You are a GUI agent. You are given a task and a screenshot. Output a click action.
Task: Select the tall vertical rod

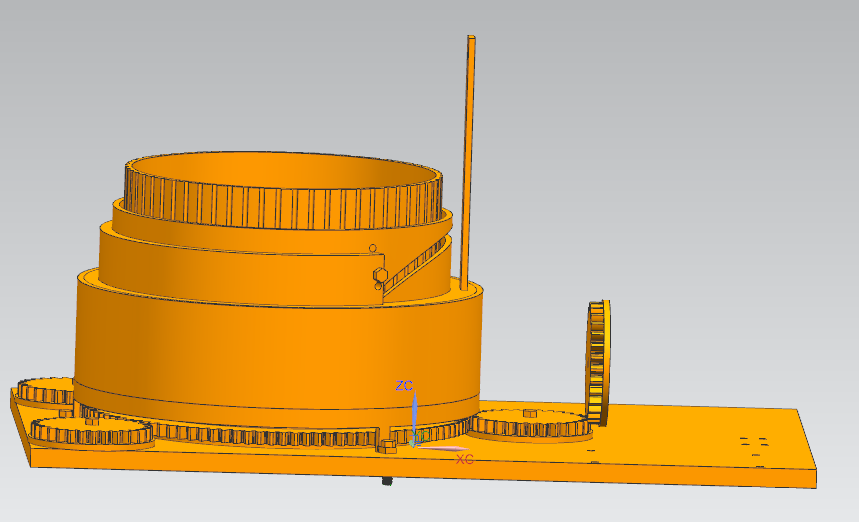point(469,163)
